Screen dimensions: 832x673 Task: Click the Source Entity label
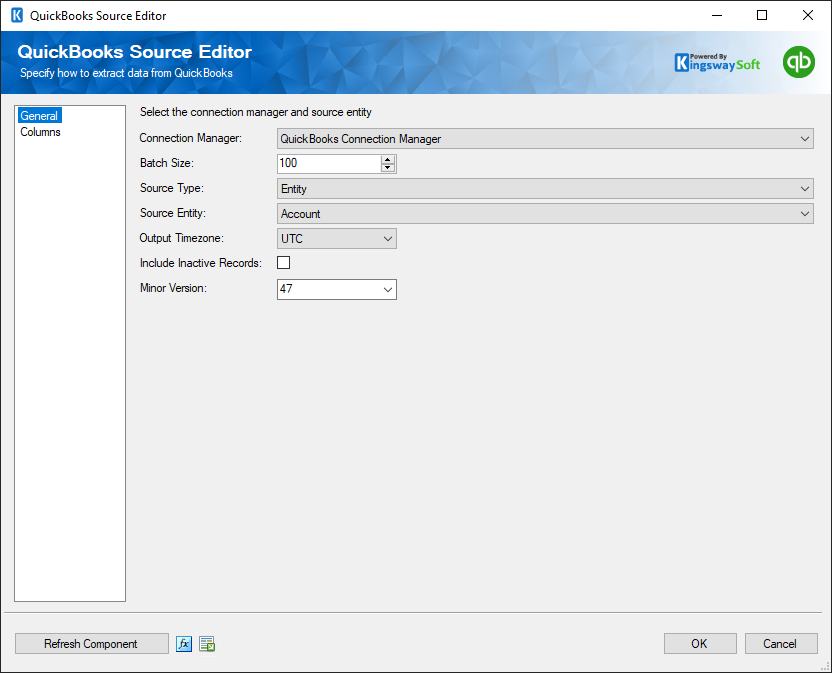[x=172, y=213]
